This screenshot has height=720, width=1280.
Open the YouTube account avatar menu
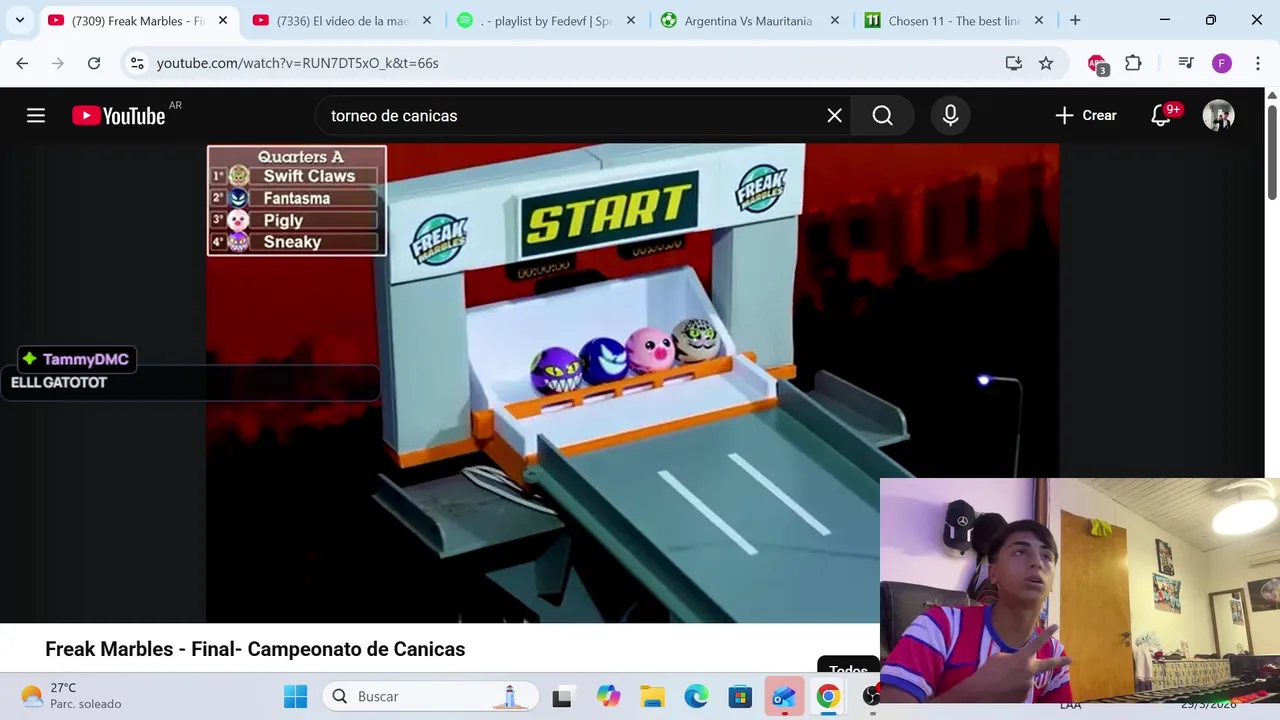1218,116
